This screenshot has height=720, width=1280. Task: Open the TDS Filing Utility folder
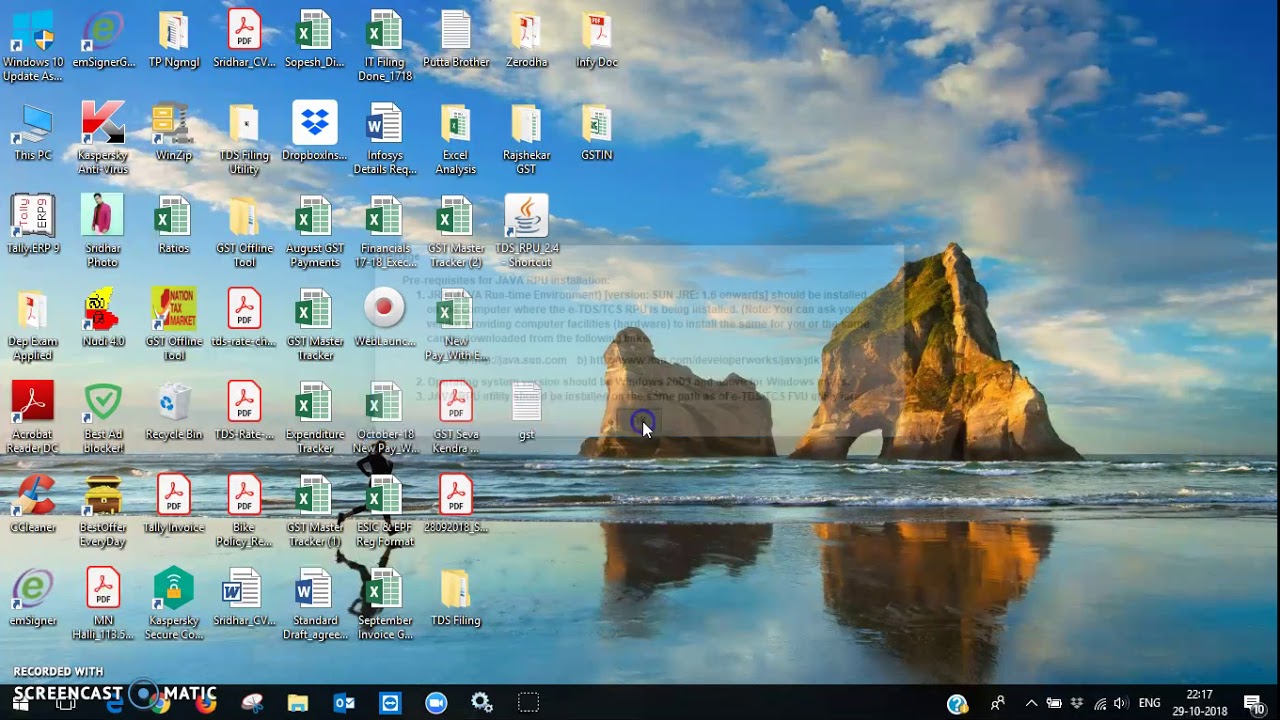pos(244,138)
